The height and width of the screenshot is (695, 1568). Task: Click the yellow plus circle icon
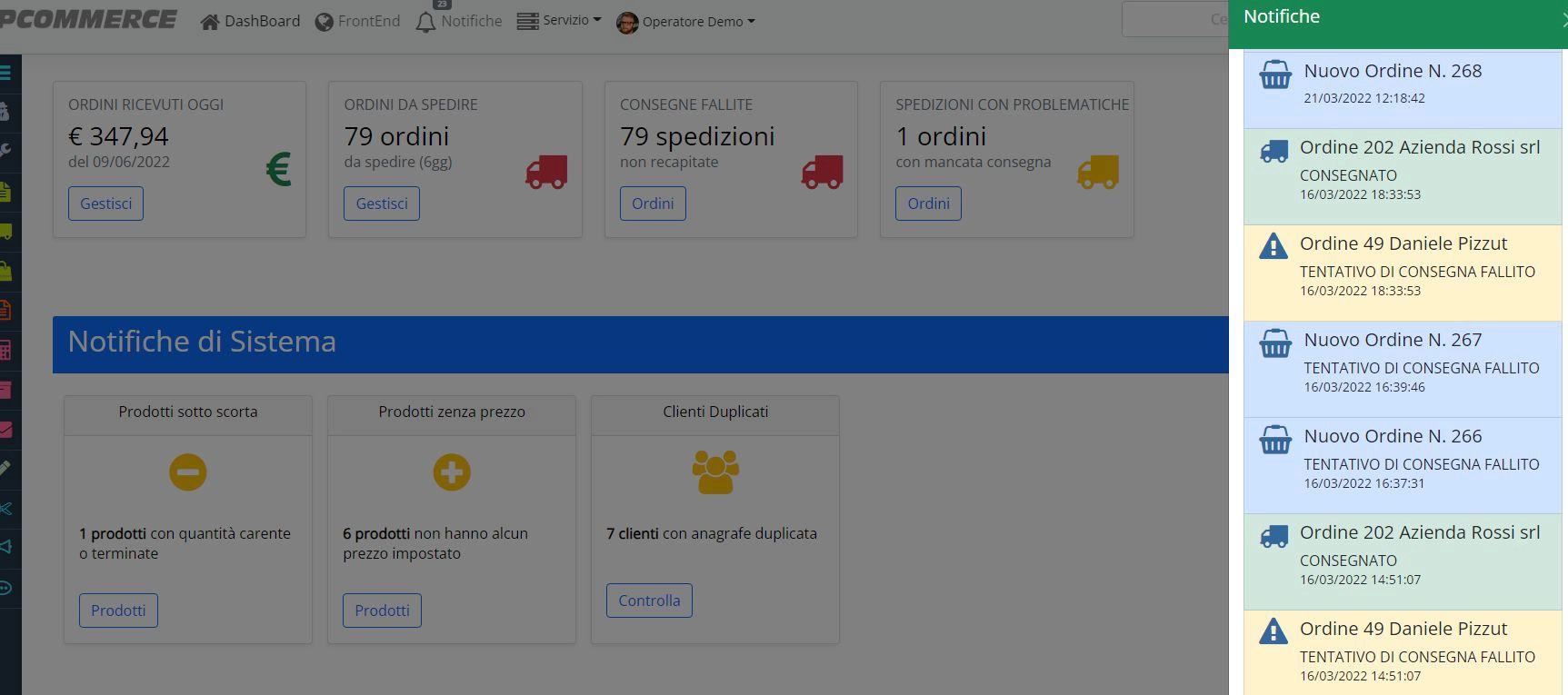[452, 472]
